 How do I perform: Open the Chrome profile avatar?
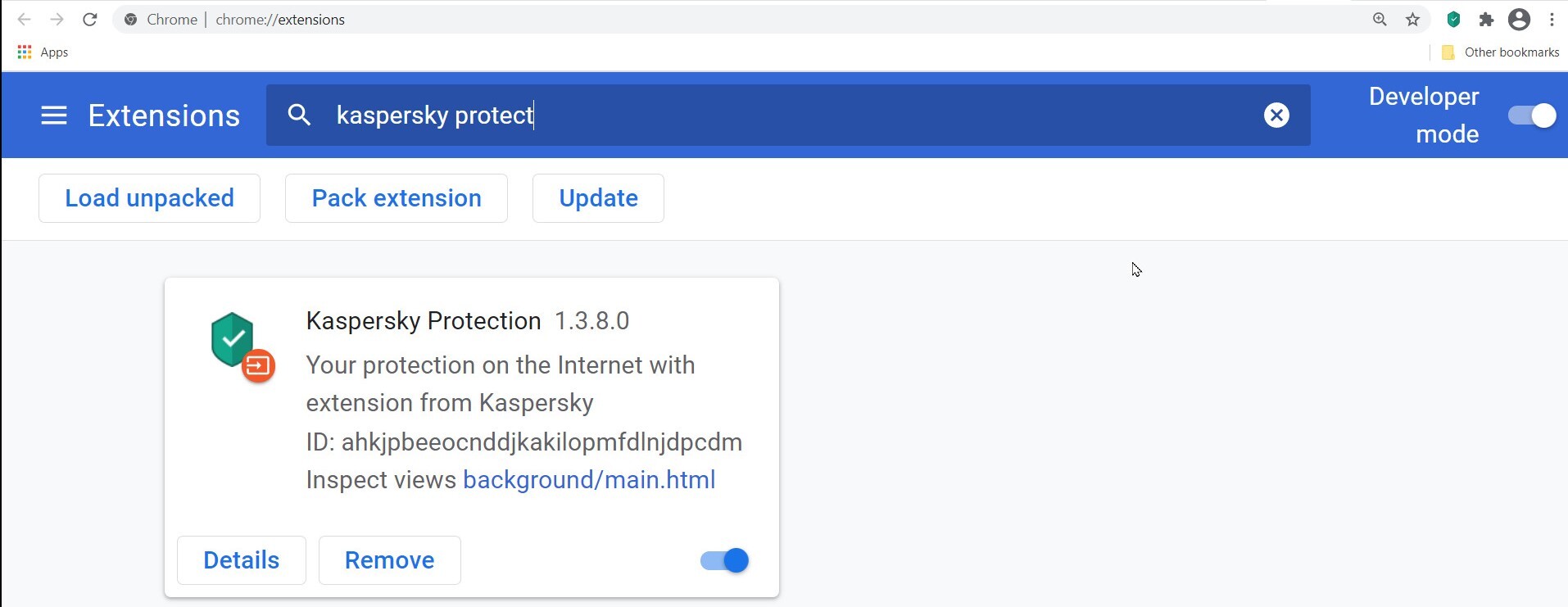click(x=1519, y=20)
